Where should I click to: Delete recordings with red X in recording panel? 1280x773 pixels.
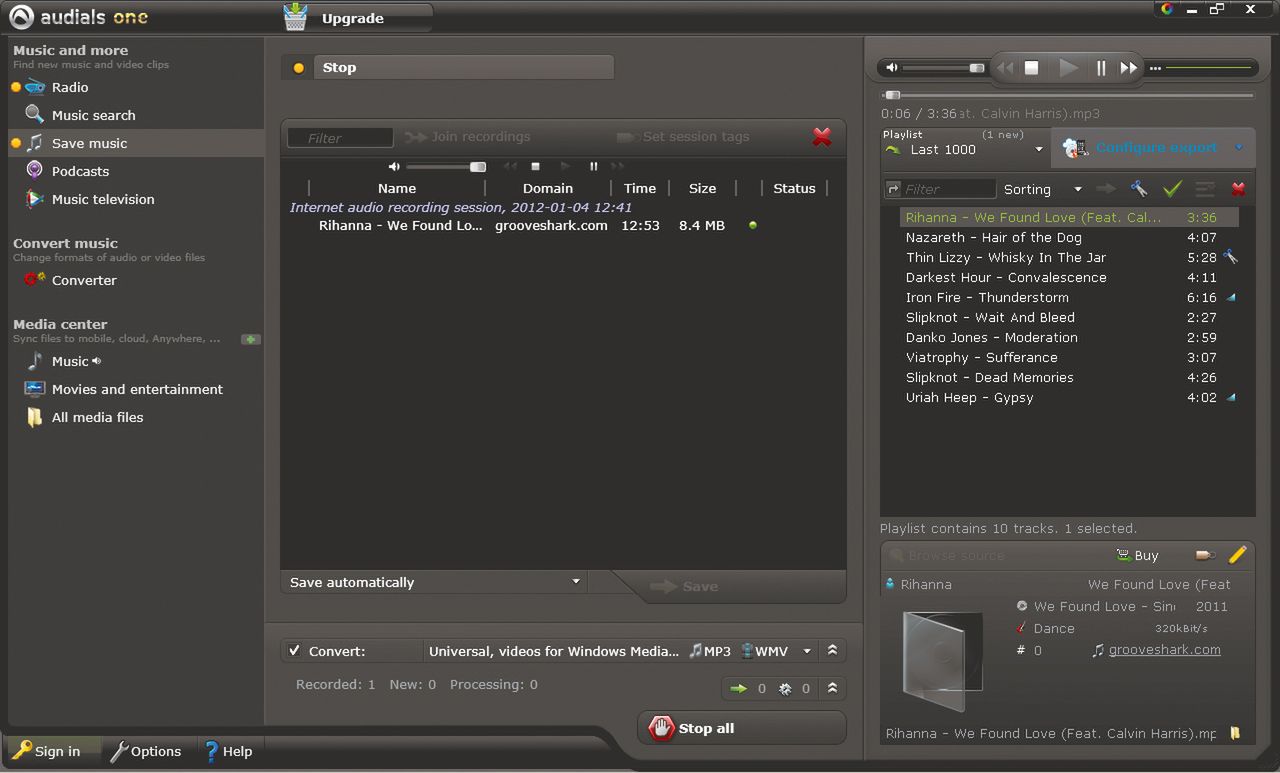(822, 137)
